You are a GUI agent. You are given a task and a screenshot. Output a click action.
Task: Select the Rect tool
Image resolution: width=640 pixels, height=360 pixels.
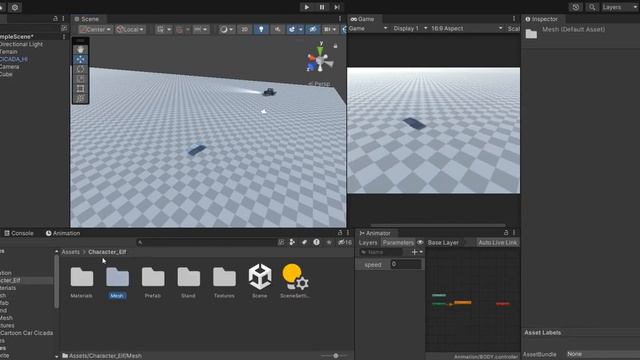(x=80, y=89)
